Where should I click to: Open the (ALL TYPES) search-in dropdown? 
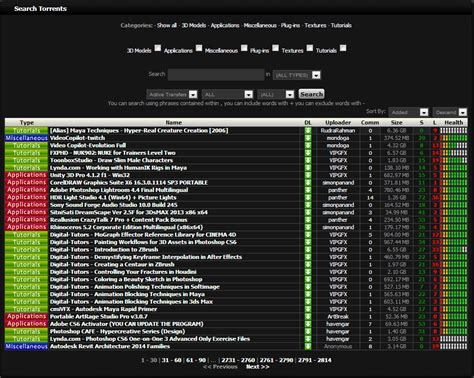click(x=297, y=75)
